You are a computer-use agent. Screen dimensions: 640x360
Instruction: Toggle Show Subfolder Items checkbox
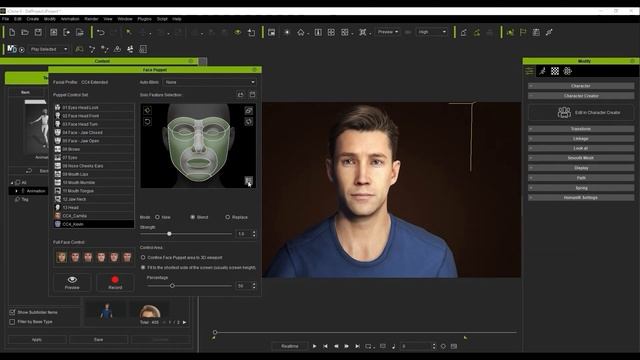click(12, 312)
